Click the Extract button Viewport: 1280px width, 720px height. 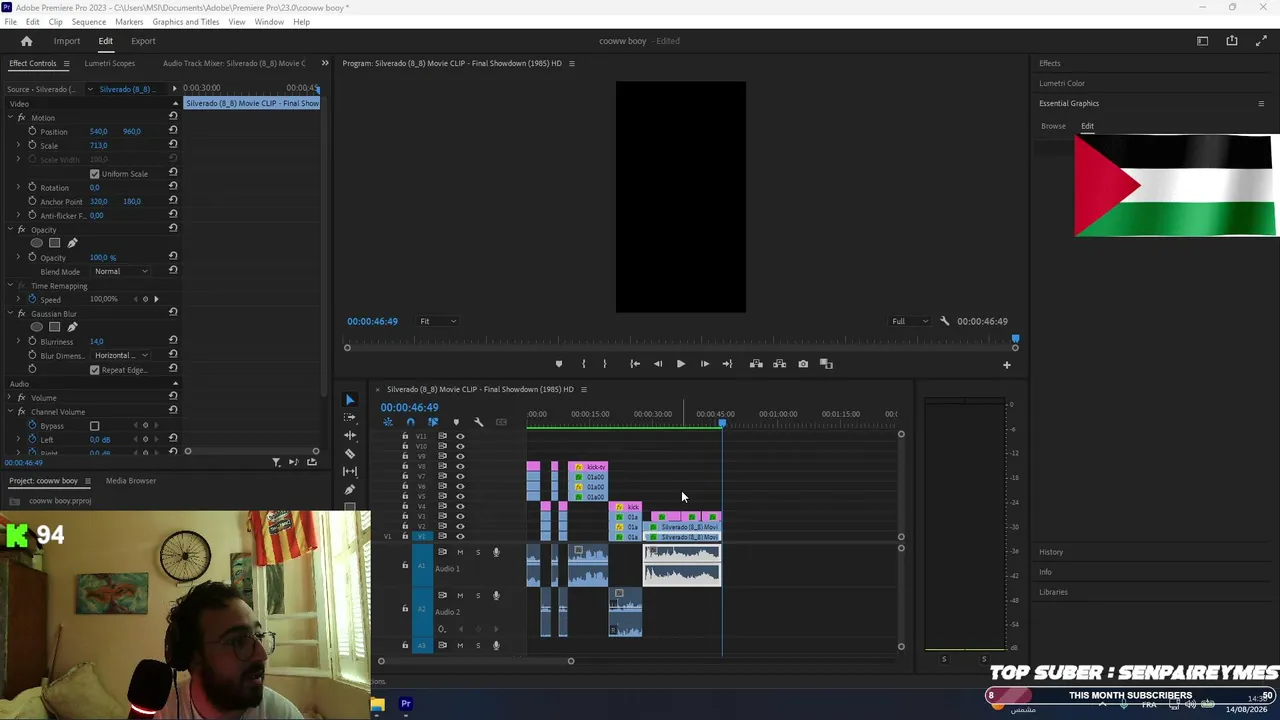tap(779, 364)
